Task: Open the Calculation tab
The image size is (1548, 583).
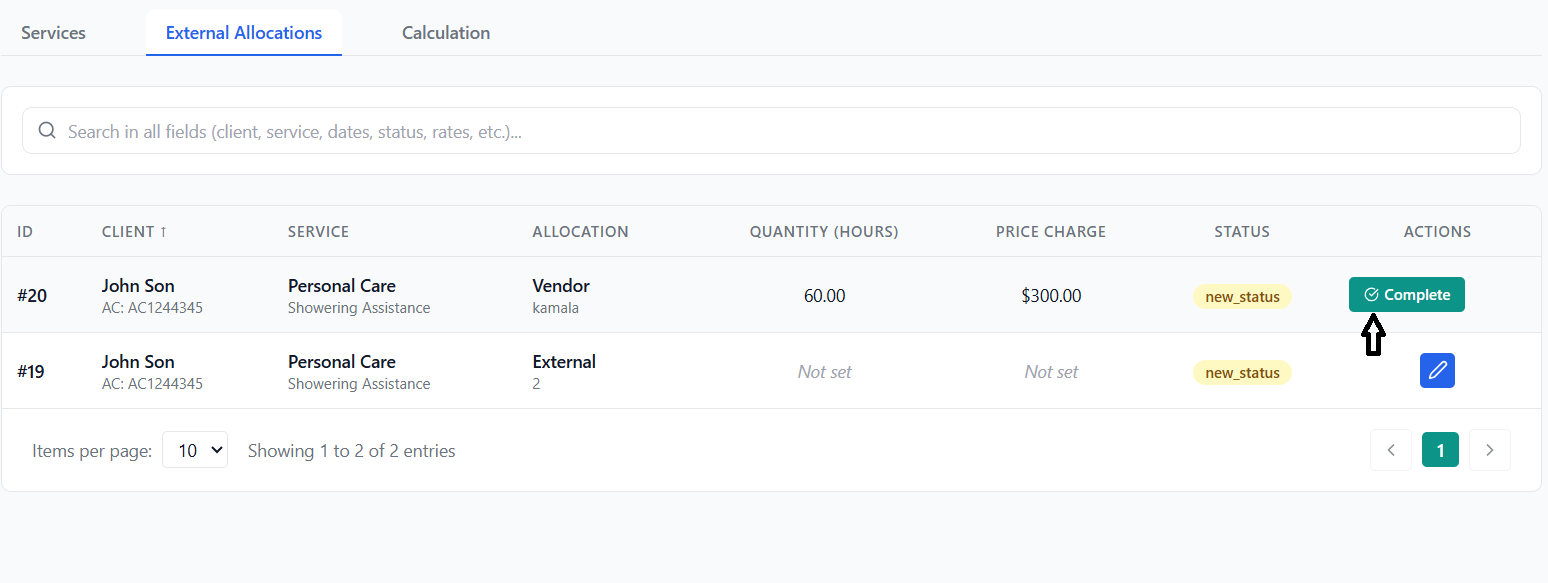Action: click(446, 33)
